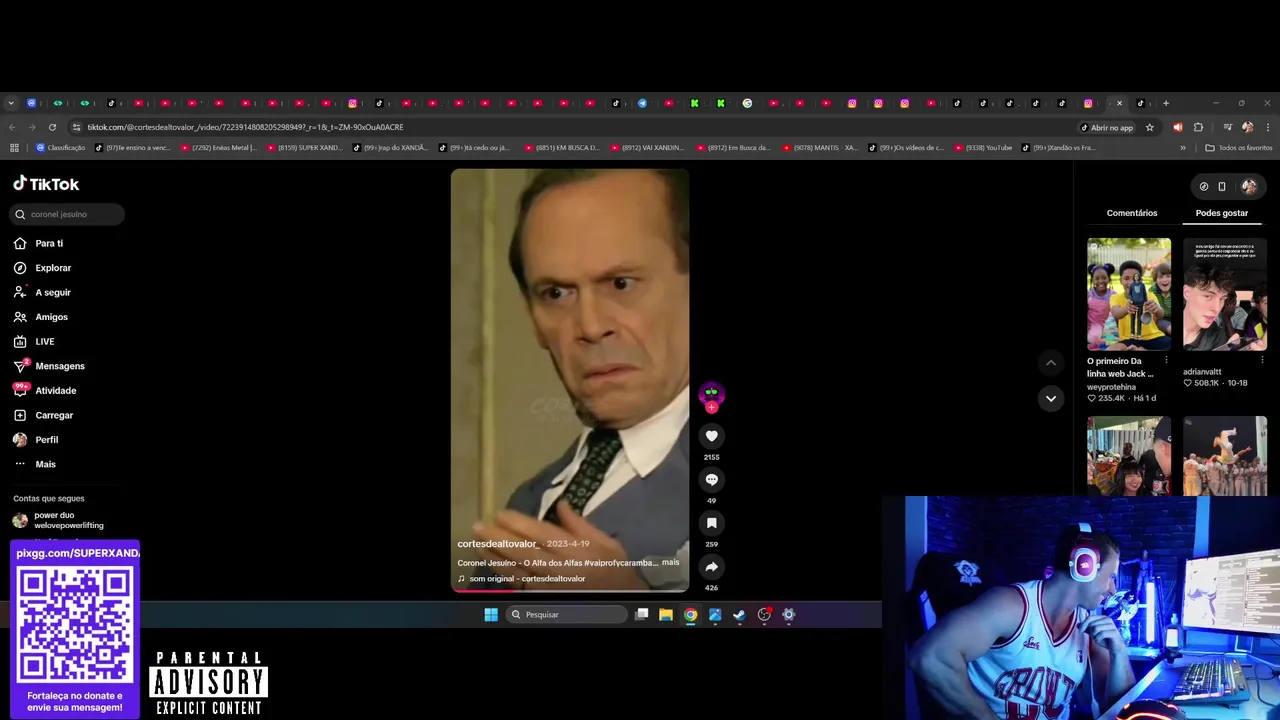Like the video with heart icon
The height and width of the screenshot is (720, 1280).
[711, 436]
